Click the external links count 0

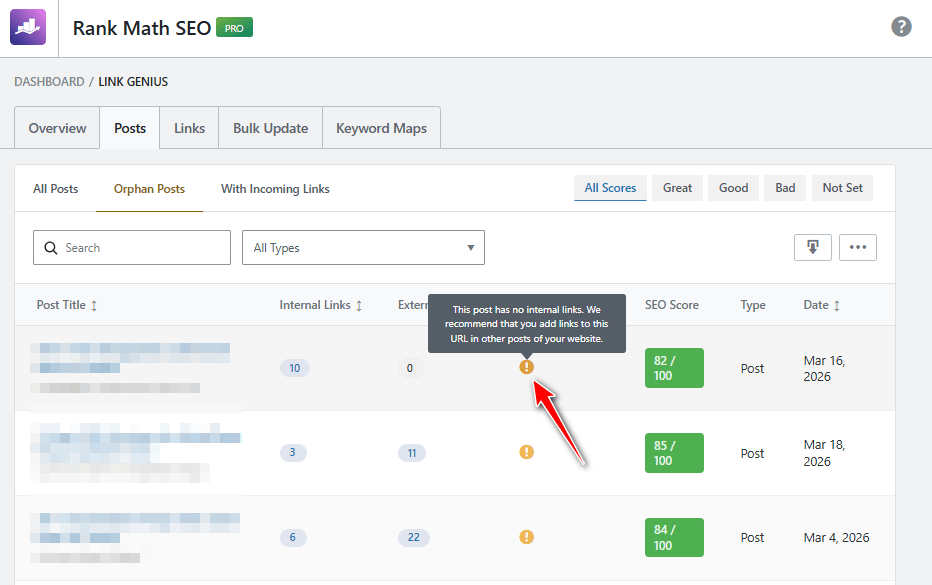pos(410,368)
